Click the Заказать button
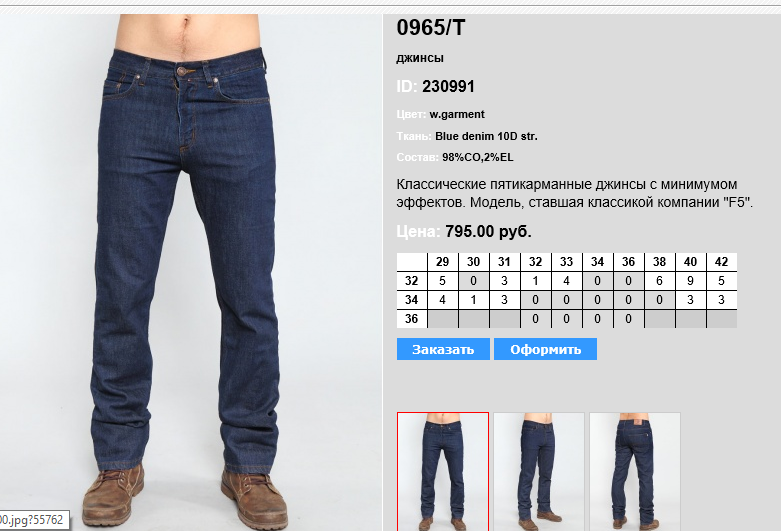This screenshot has height=531, width=781. click(443, 349)
